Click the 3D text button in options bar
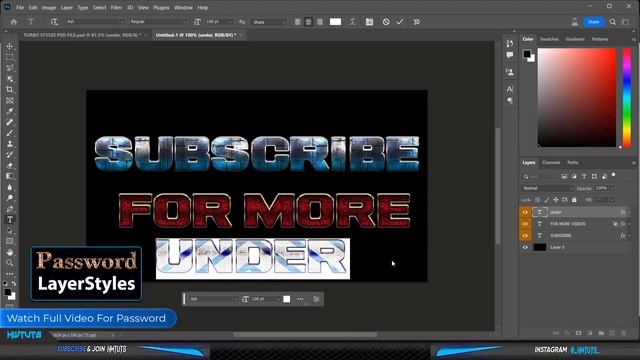Image resolution: width=640 pixels, height=360 pixels. [416, 22]
